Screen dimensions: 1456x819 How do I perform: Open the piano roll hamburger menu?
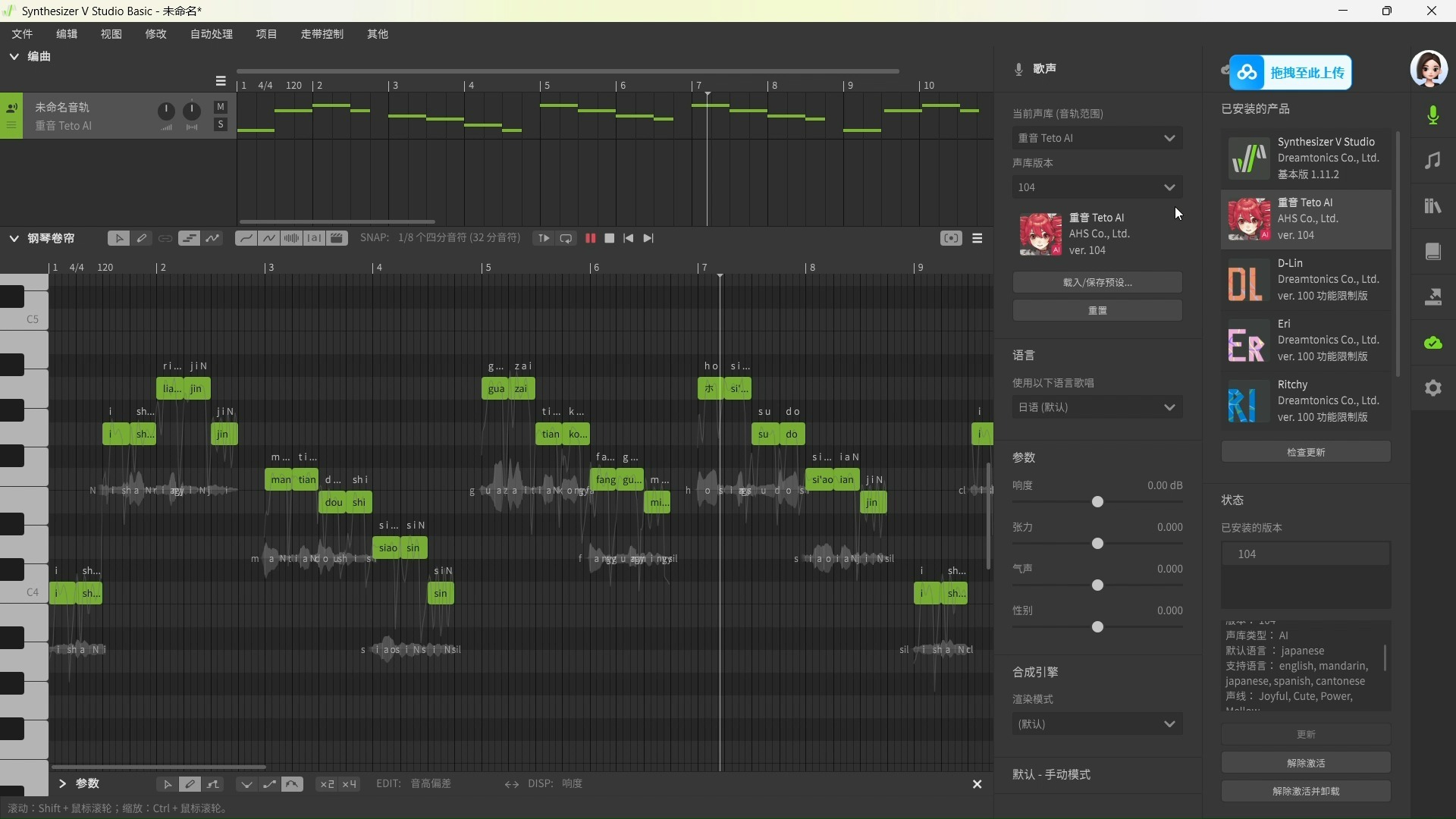(x=977, y=238)
